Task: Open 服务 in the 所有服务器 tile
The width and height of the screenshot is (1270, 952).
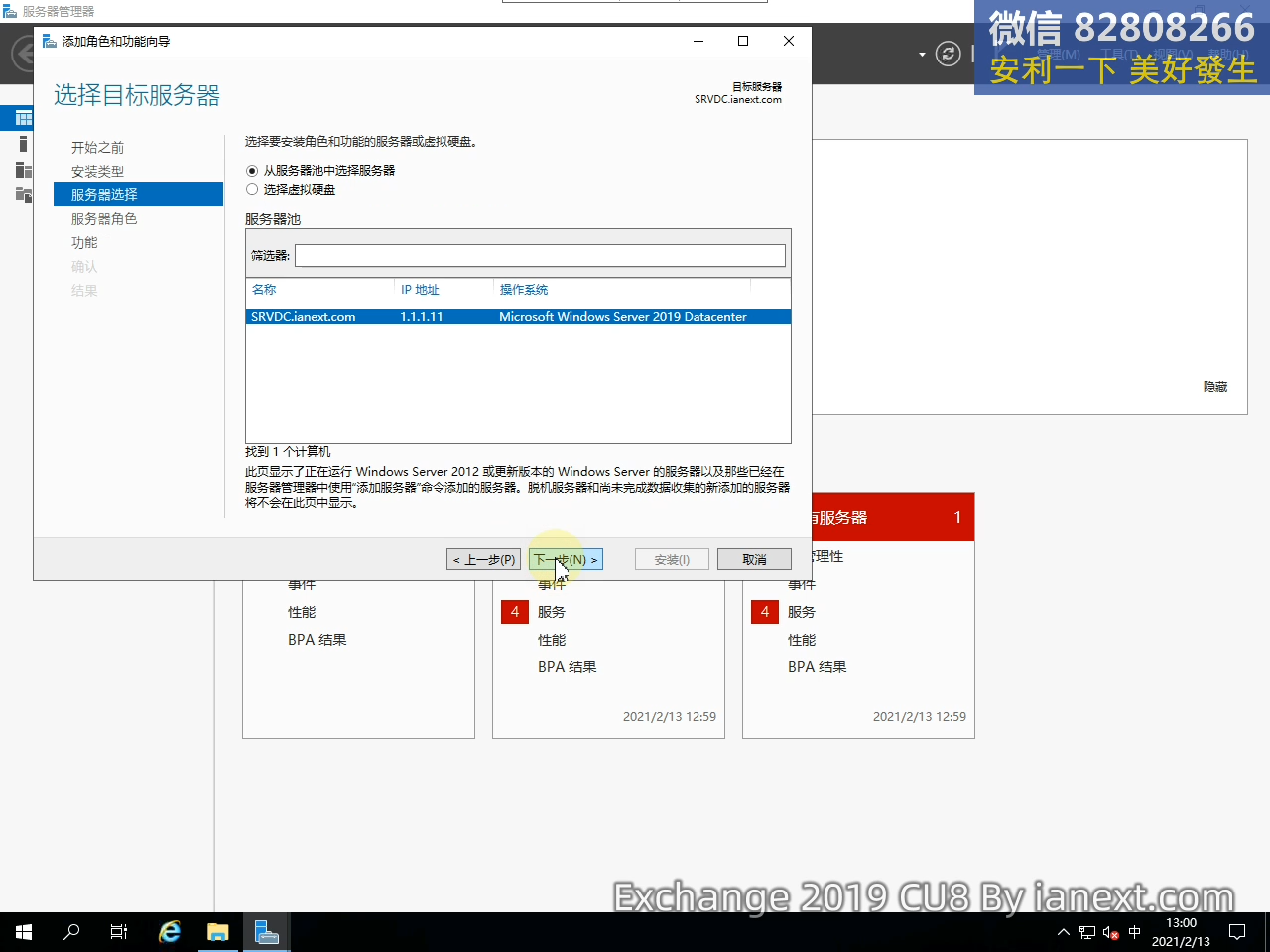Action: coord(802,612)
